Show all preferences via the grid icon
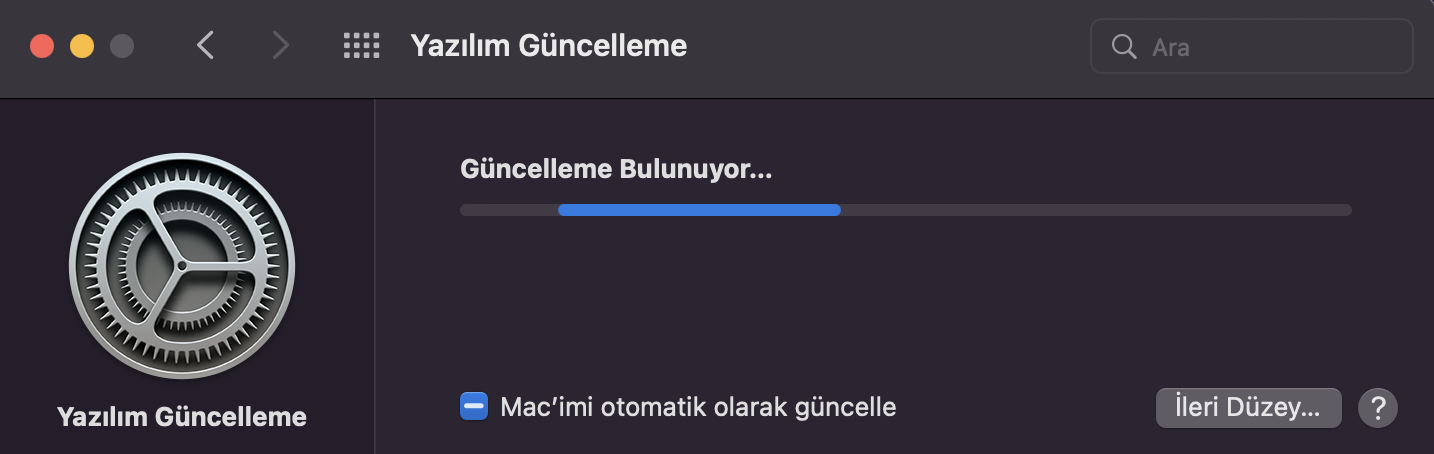 (x=361, y=45)
